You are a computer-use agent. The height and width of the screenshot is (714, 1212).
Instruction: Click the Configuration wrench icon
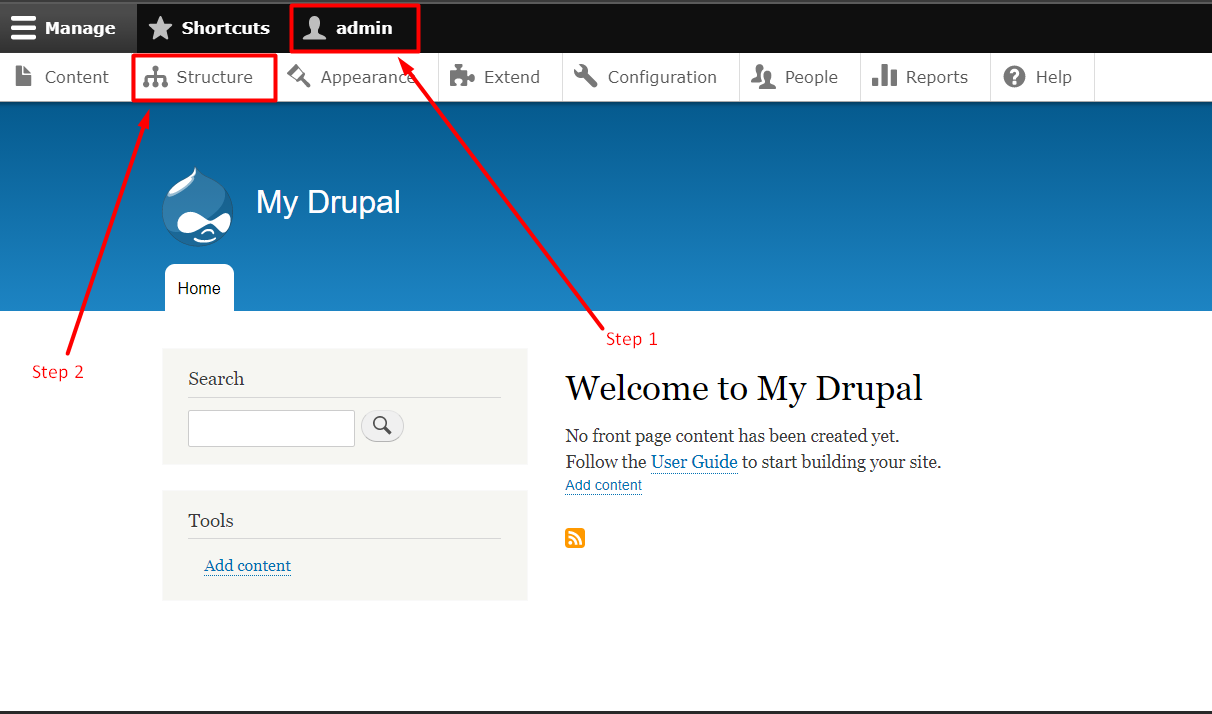[x=586, y=76]
